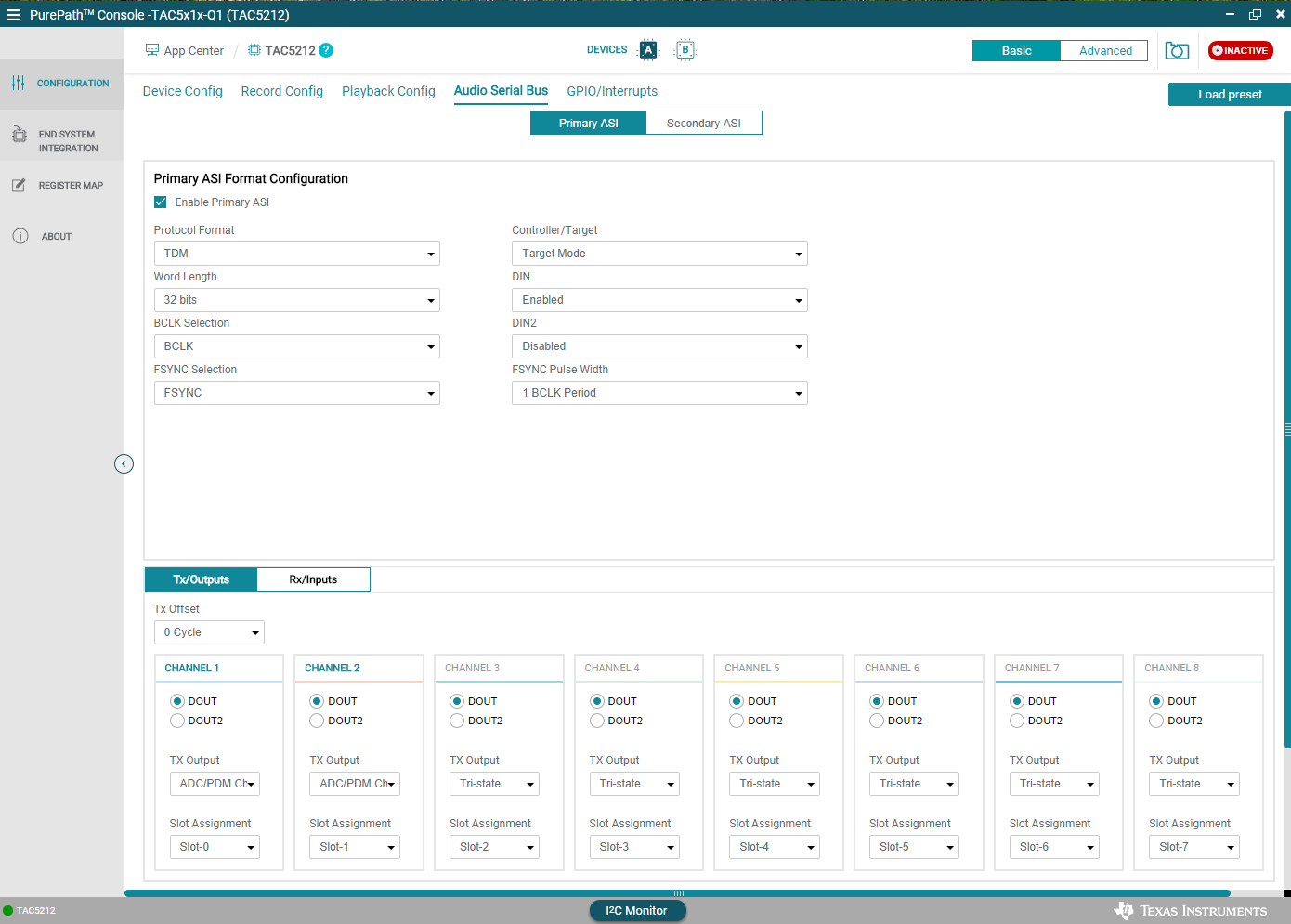The image size is (1291, 924).
Task: Select device B chip icon
Action: (x=685, y=50)
